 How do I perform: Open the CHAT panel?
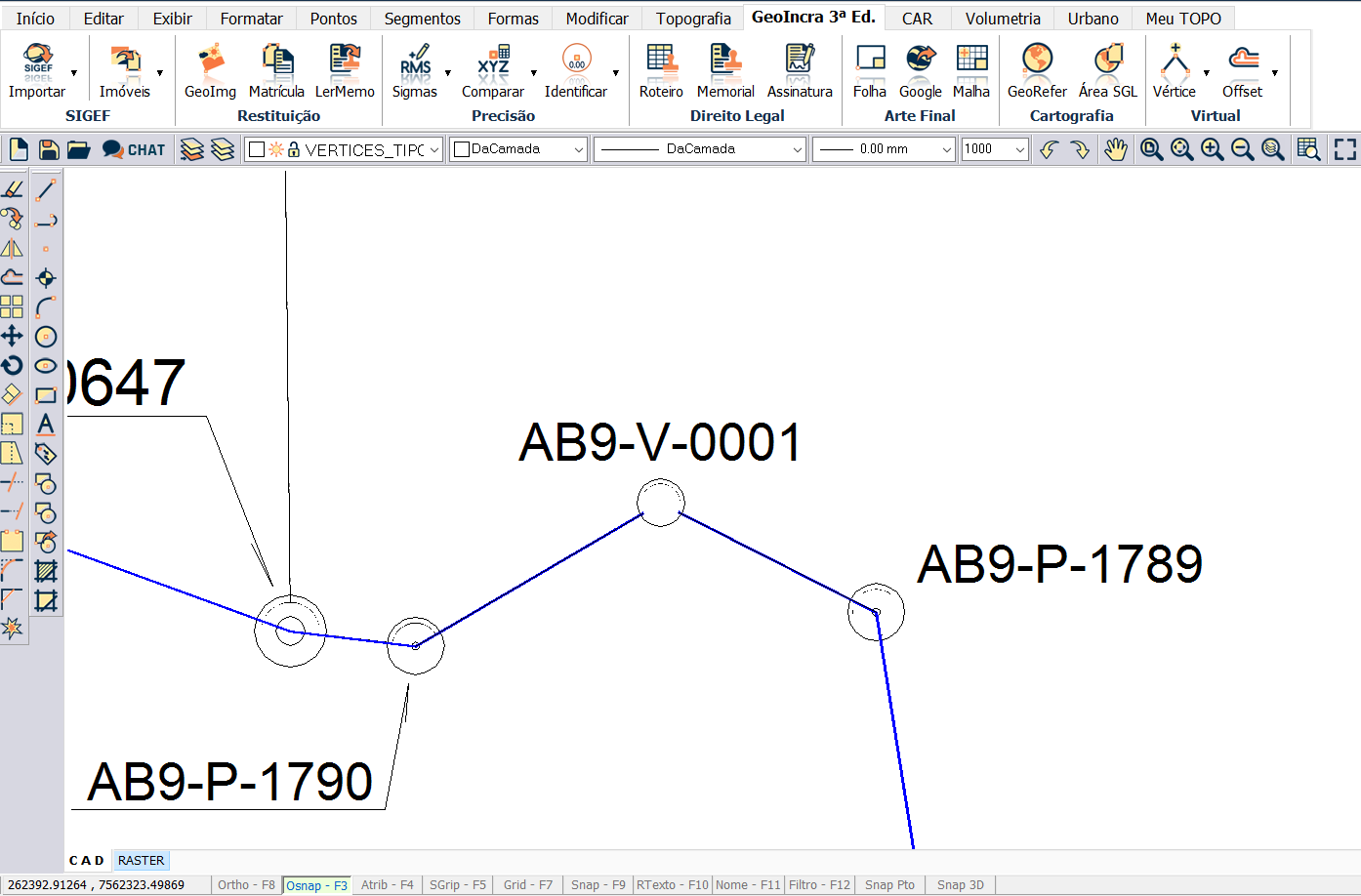click(x=135, y=149)
